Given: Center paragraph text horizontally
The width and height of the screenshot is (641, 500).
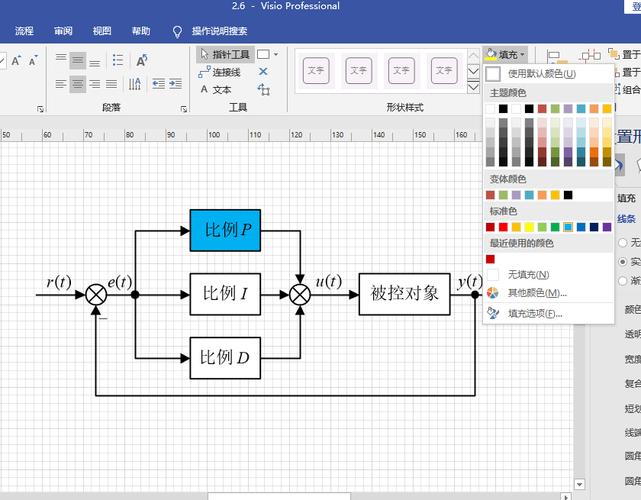Looking at the screenshot, I should 78,84.
